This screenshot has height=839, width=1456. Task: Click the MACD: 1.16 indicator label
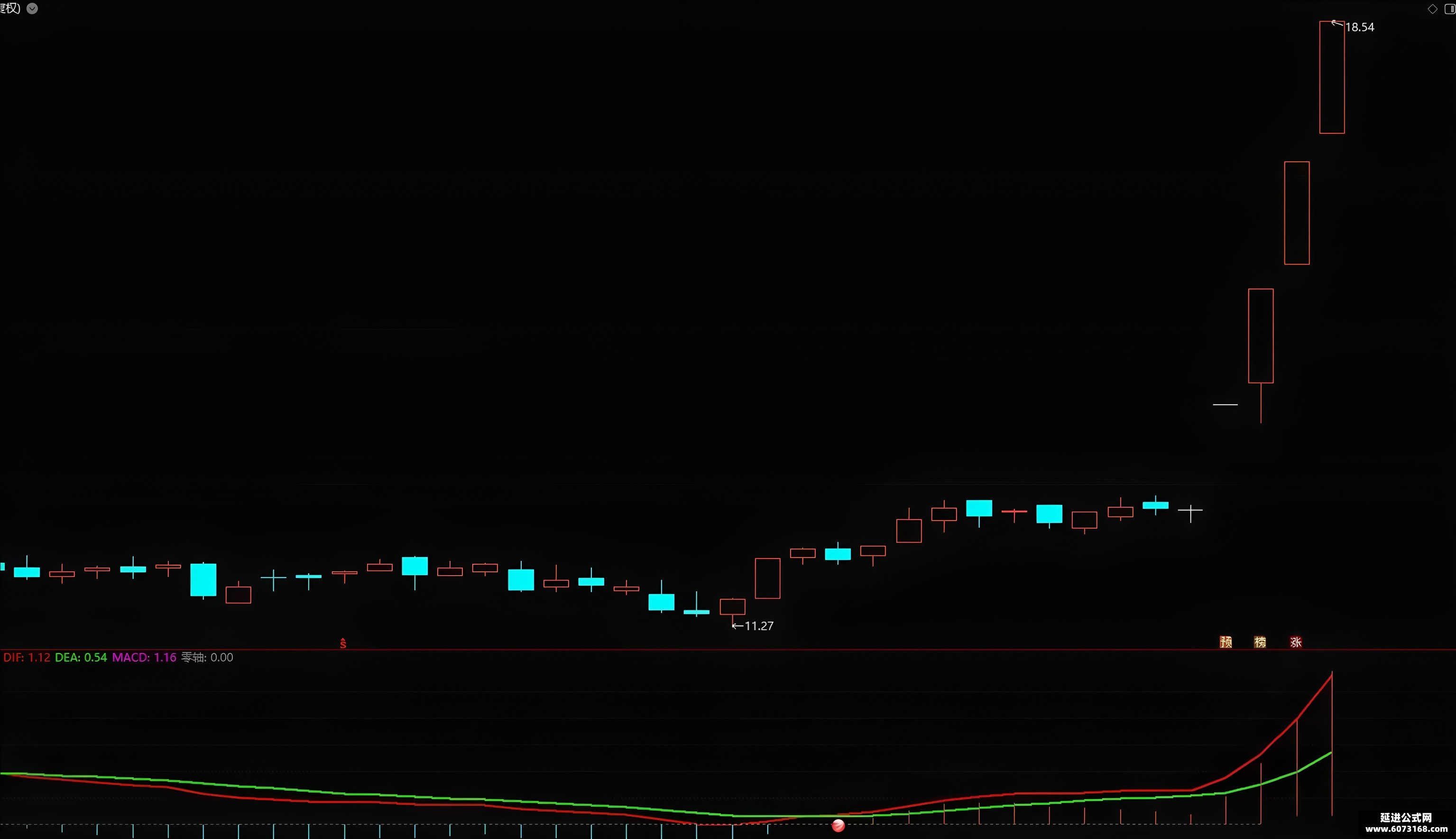pos(144,658)
